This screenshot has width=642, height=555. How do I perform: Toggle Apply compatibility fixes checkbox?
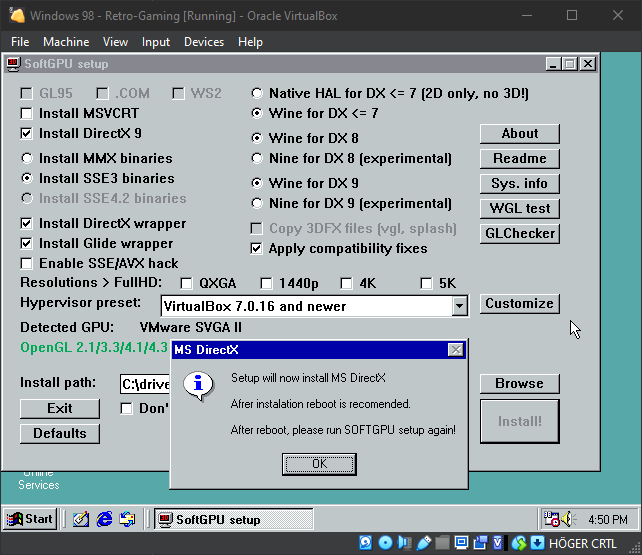click(256, 248)
